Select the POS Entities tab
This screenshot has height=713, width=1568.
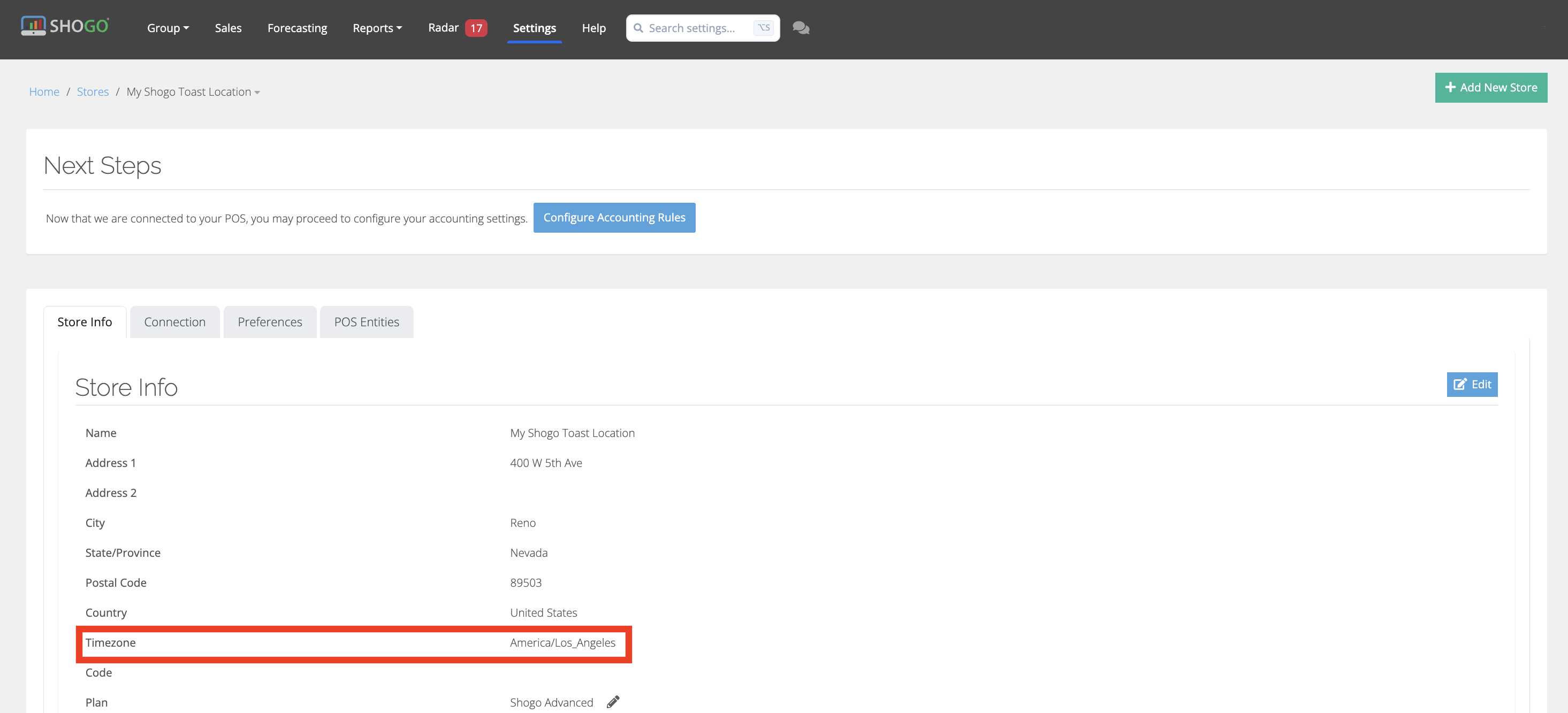[x=367, y=322]
